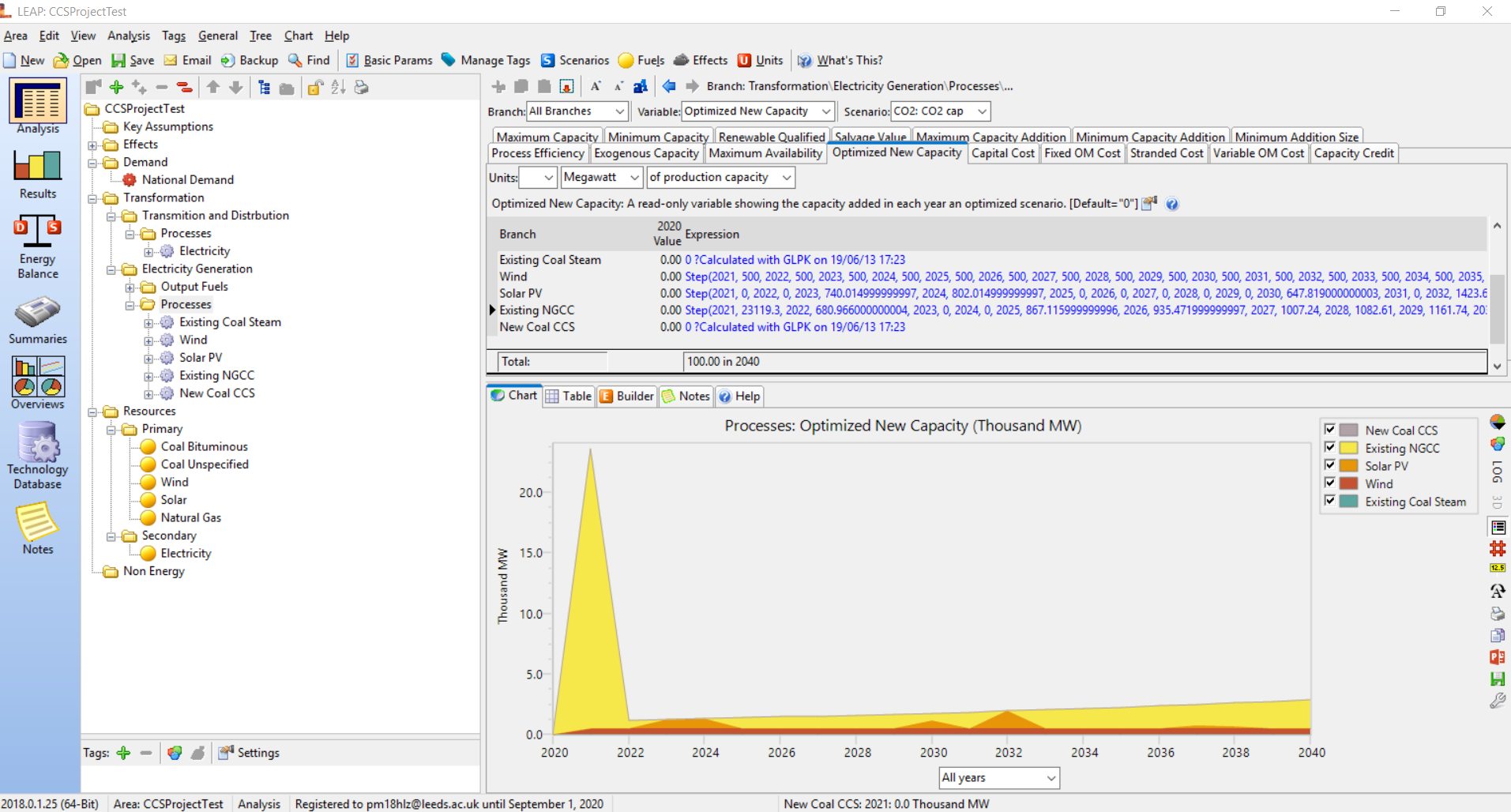Image resolution: width=1511 pixels, height=812 pixels.
Task: Click the Scenarios toolbar button
Action: coord(575,60)
